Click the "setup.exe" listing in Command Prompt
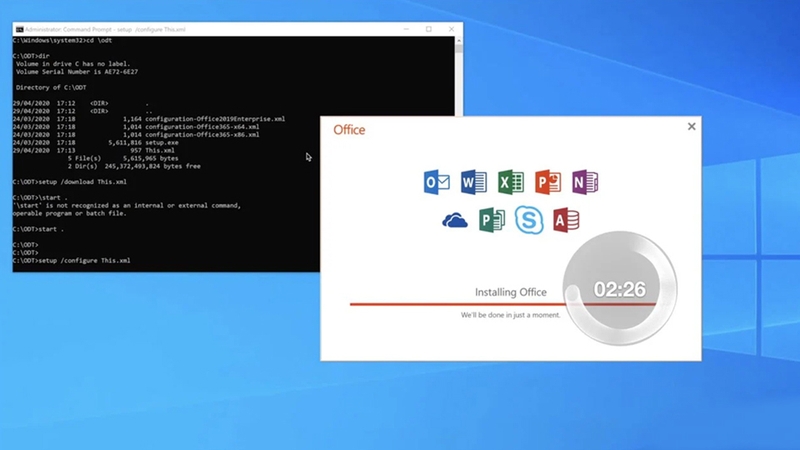 click(162, 143)
